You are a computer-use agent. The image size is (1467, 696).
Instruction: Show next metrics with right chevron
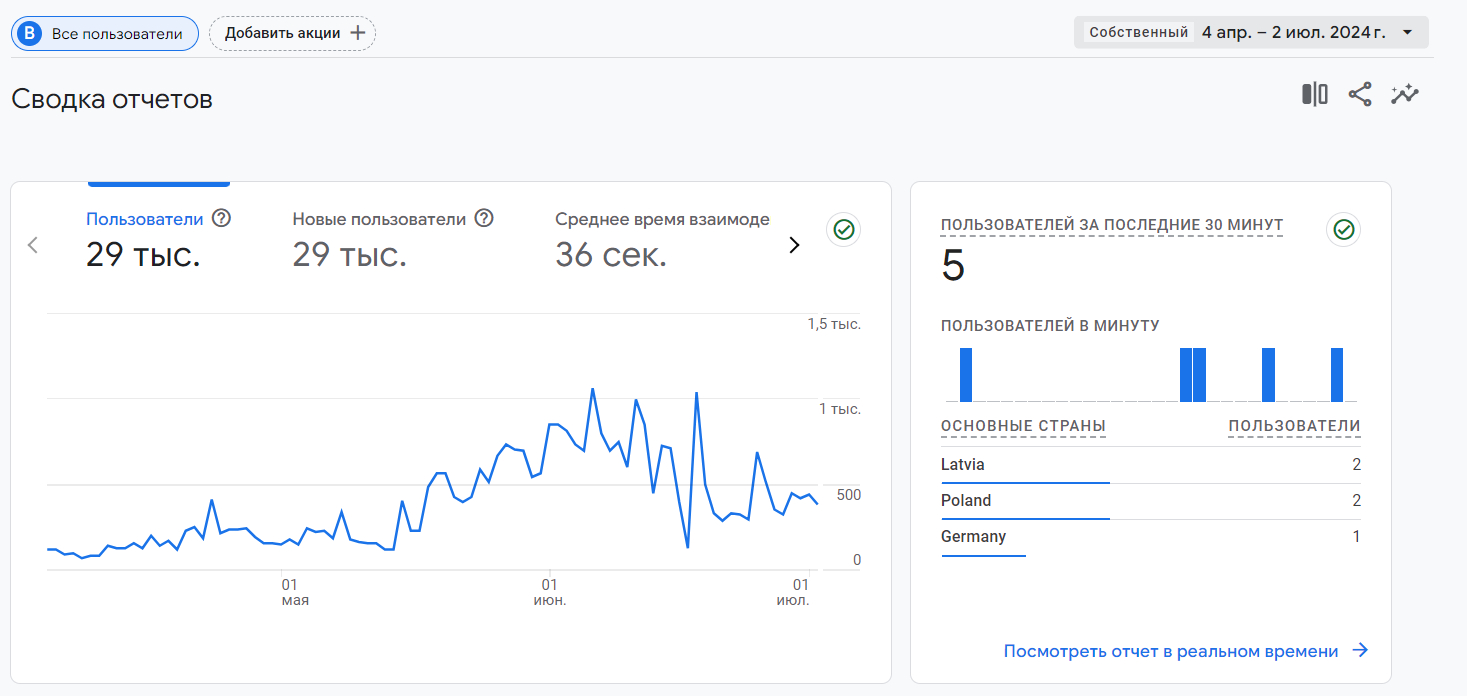point(794,245)
